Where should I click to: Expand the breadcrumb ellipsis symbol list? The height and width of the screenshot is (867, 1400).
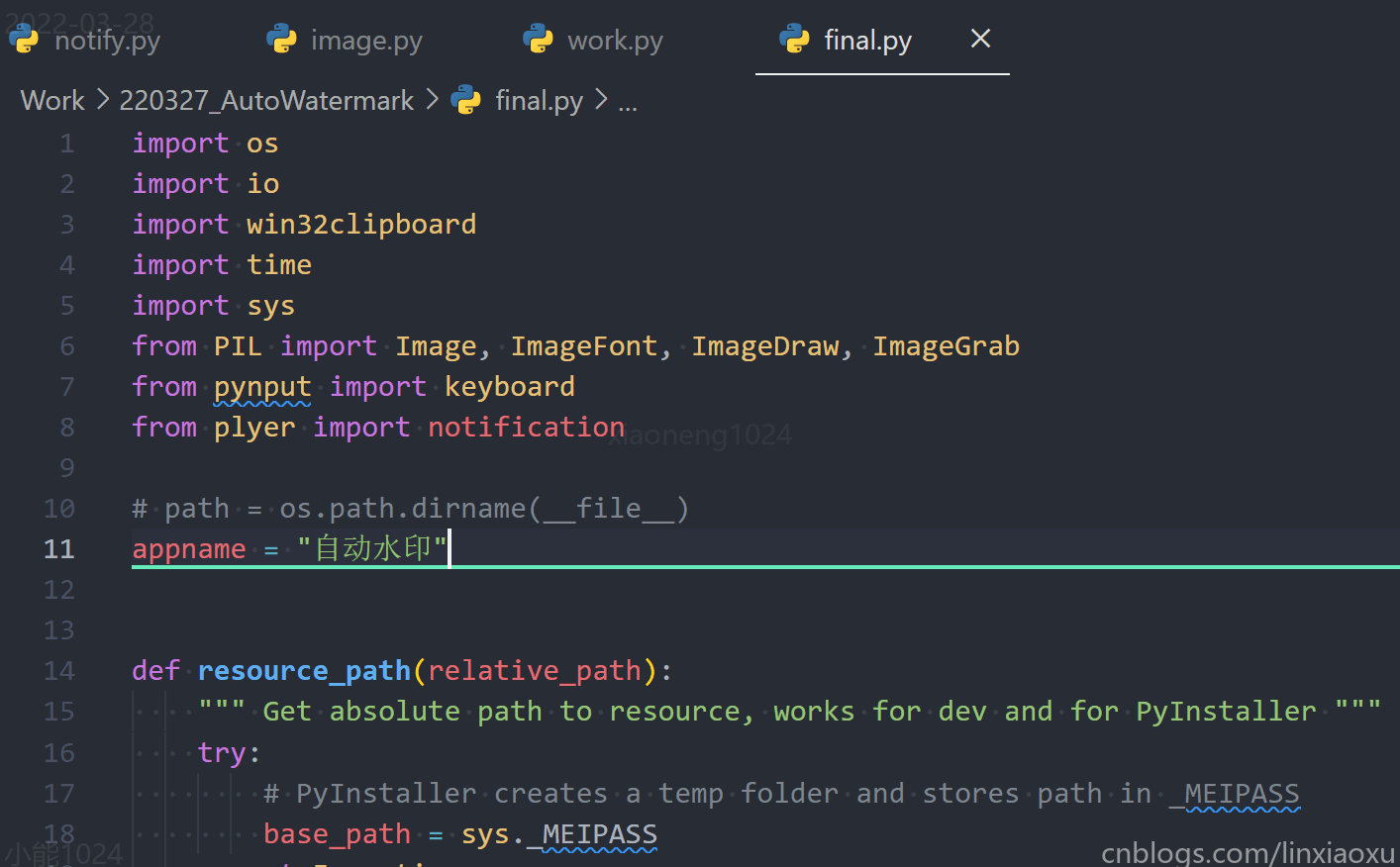(x=628, y=102)
